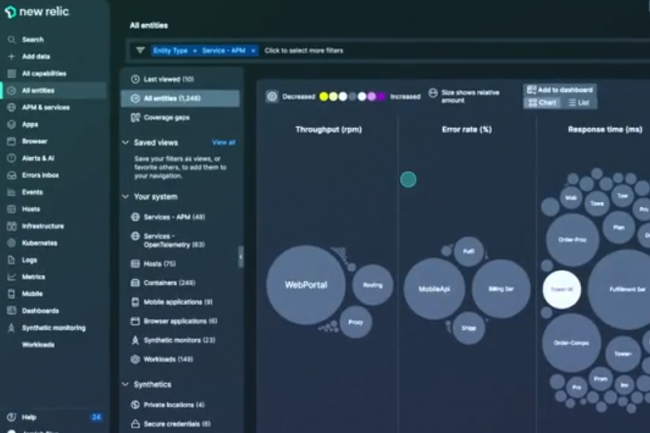
Task: Click Add to dashboard button
Action: tap(559, 90)
